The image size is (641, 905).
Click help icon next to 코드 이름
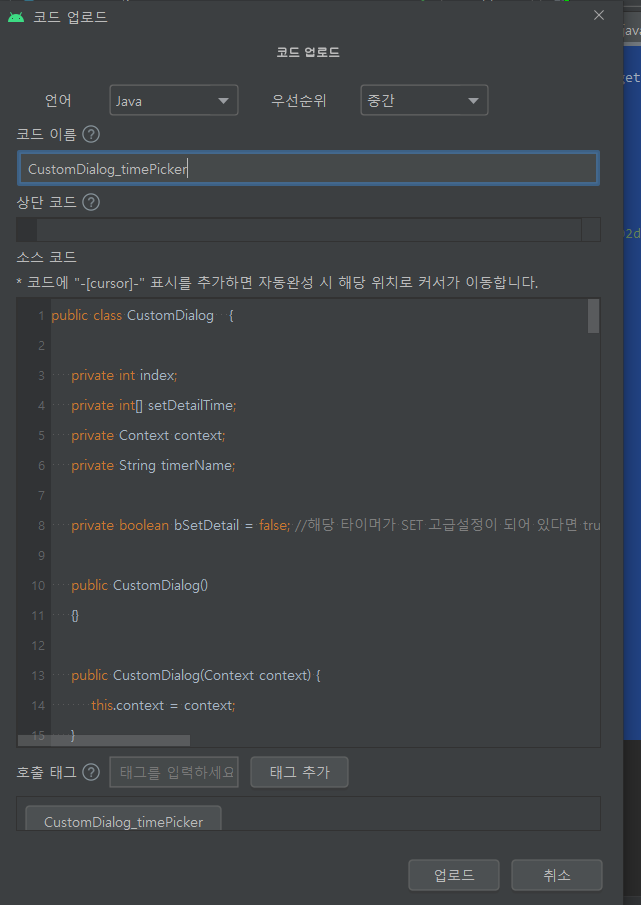coord(91,134)
